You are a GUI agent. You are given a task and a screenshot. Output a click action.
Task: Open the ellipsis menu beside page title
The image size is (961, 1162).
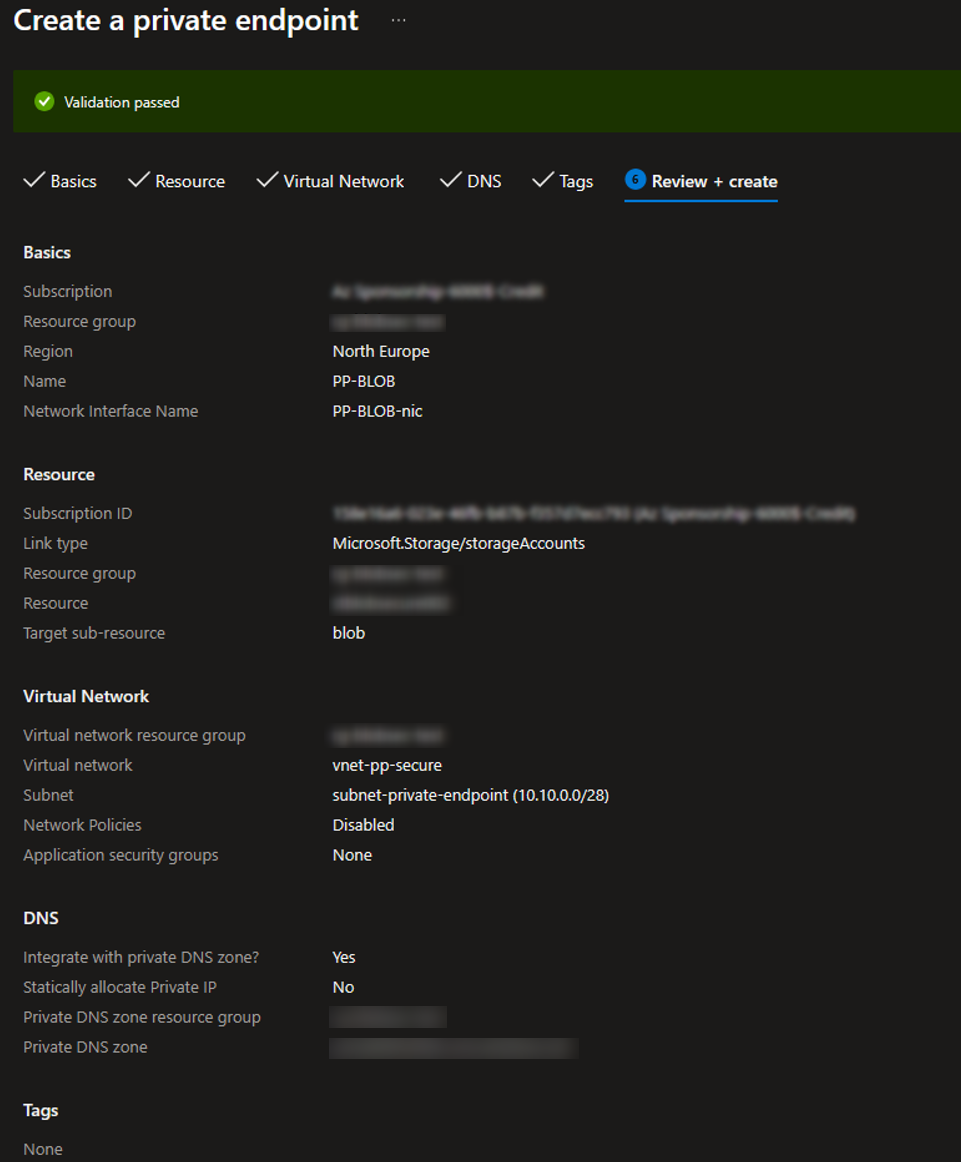399,21
